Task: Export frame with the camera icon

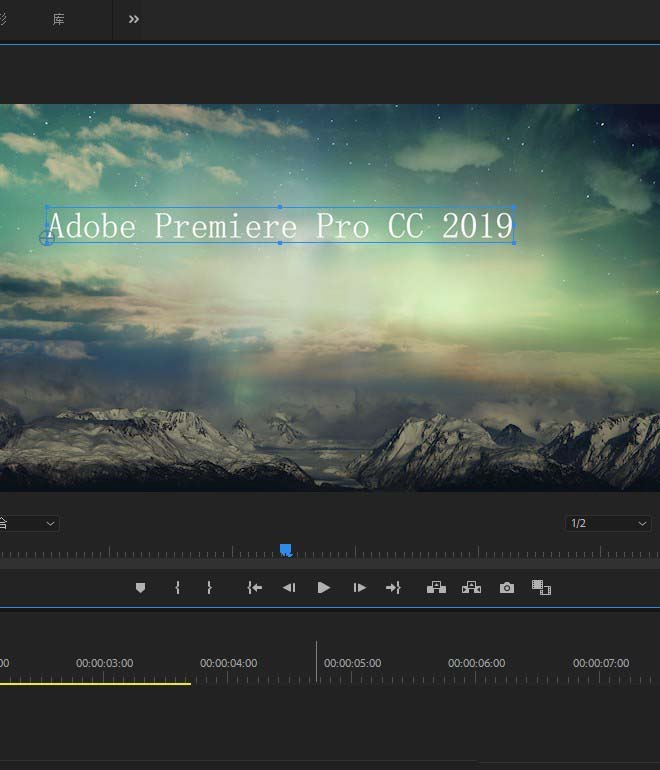Action: click(507, 588)
